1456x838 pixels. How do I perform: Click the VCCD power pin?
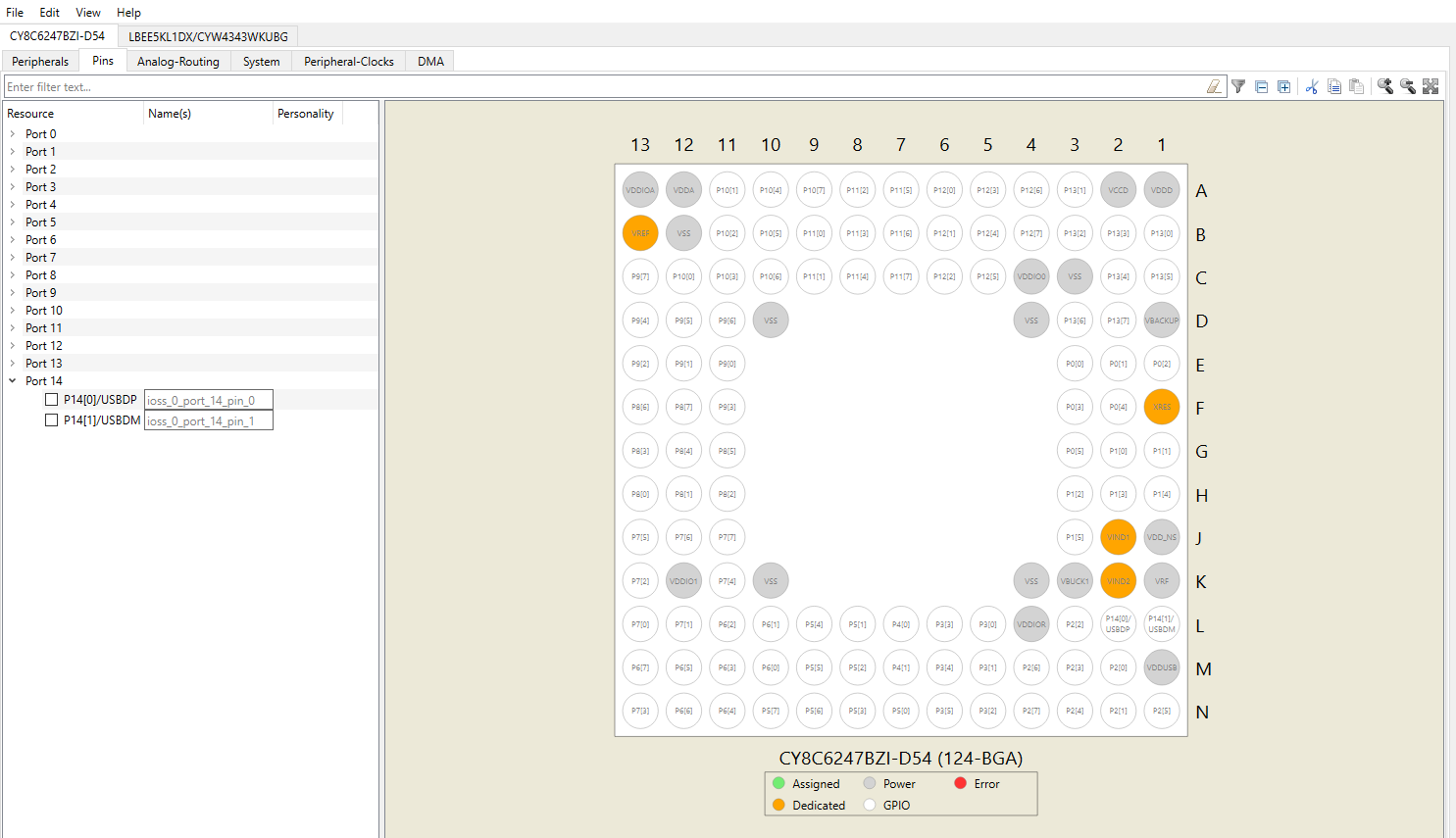pyautogui.click(x=1118, y=190)
